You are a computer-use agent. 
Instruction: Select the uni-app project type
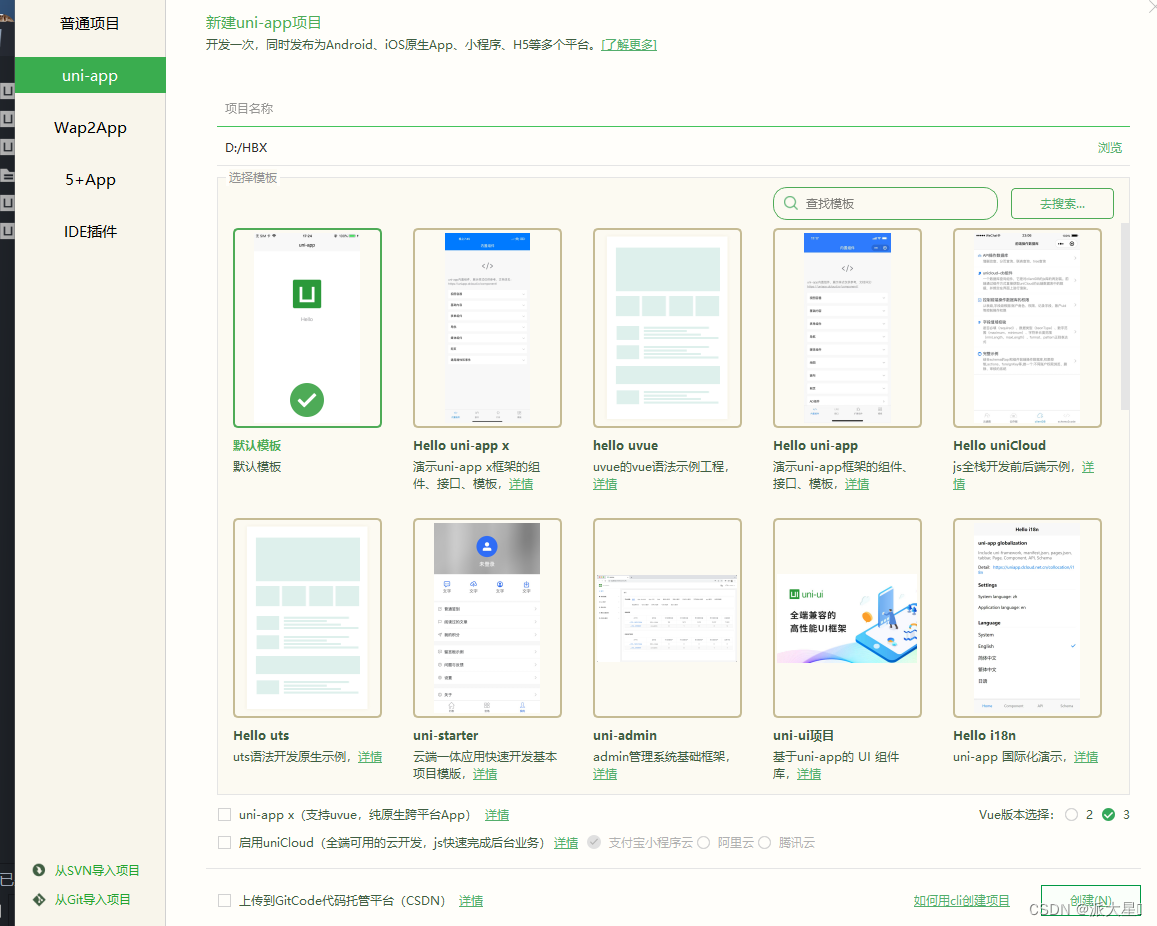point(90,75)
